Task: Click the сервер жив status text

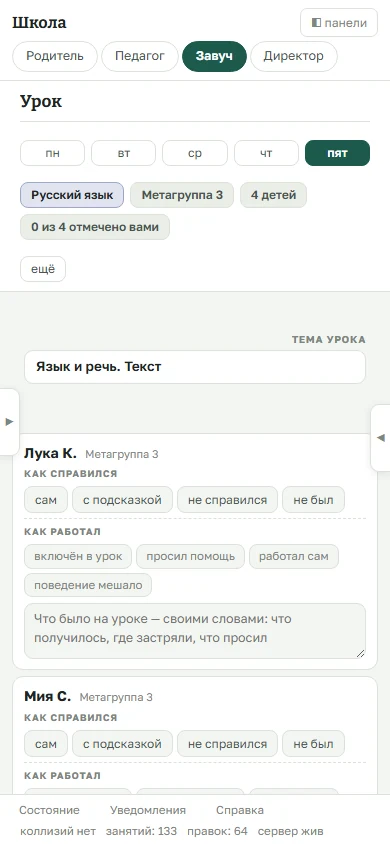Action: 290,831
